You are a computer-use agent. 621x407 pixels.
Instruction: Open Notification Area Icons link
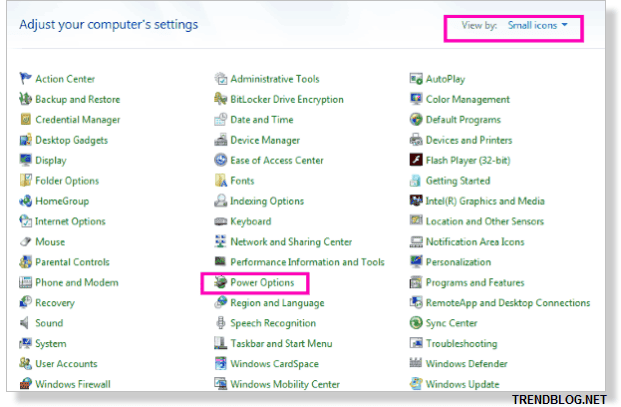475,242
